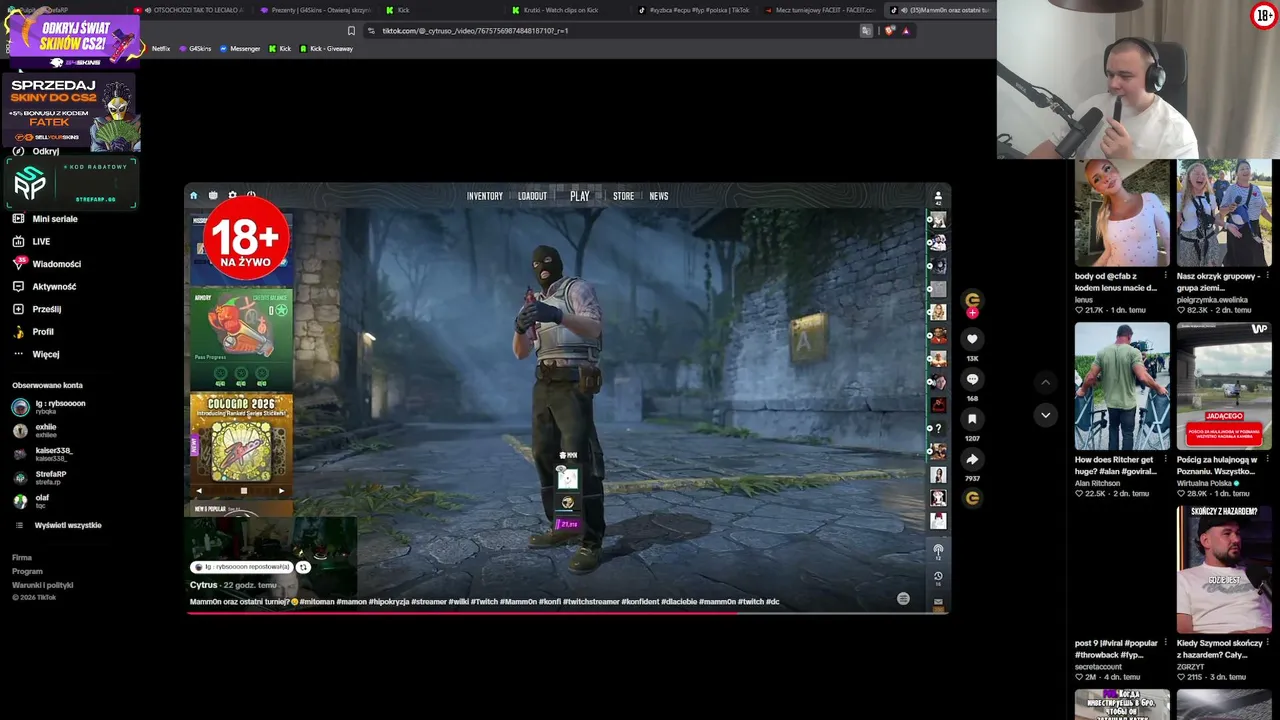Share the video using the arrow icon

(x=972, y=459)
